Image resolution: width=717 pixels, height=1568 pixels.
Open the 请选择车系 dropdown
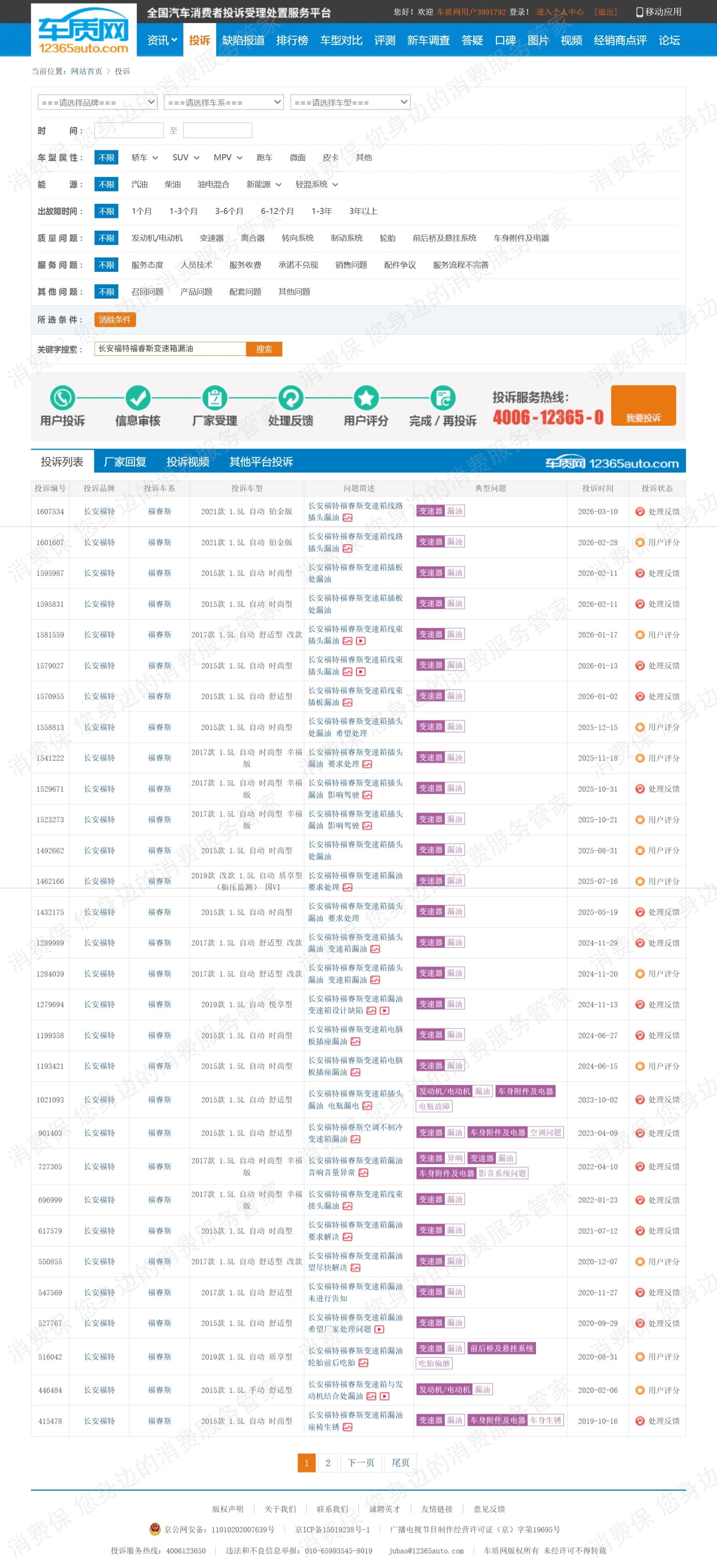click(x=224, y=102)
